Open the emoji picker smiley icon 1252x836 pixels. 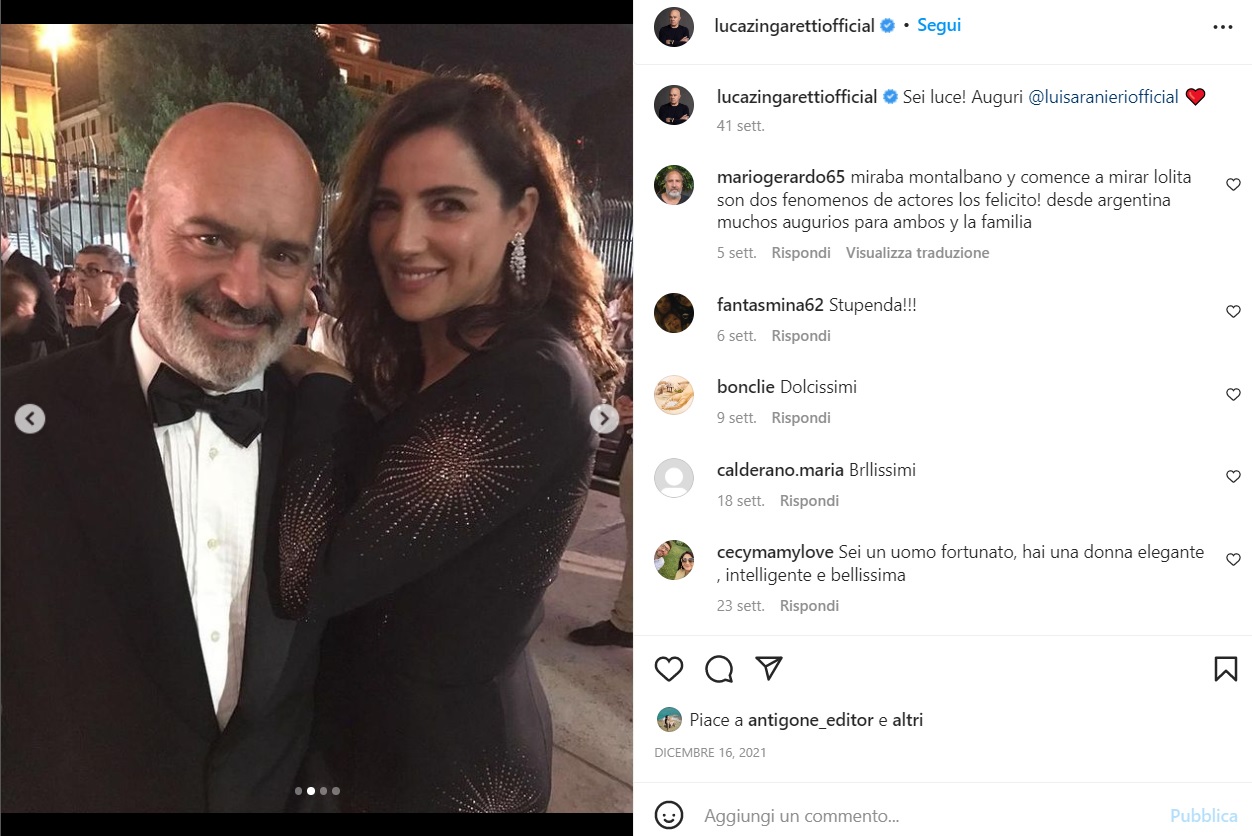(x=669, y=815)
